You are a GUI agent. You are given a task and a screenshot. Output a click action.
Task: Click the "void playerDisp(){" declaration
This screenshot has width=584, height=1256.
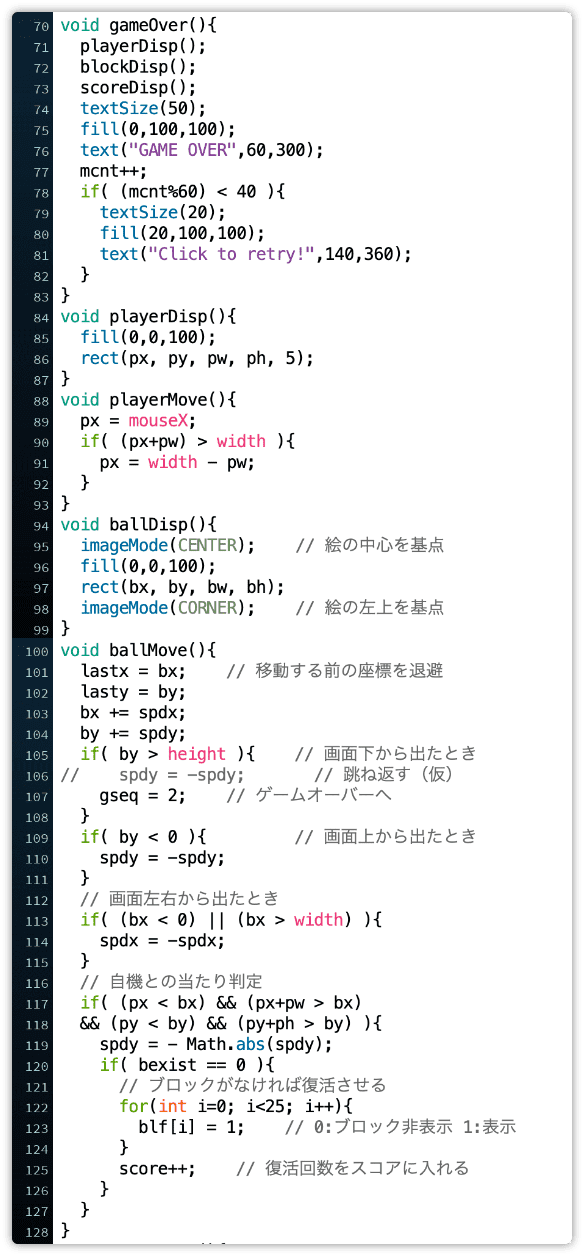pos(147,316)
